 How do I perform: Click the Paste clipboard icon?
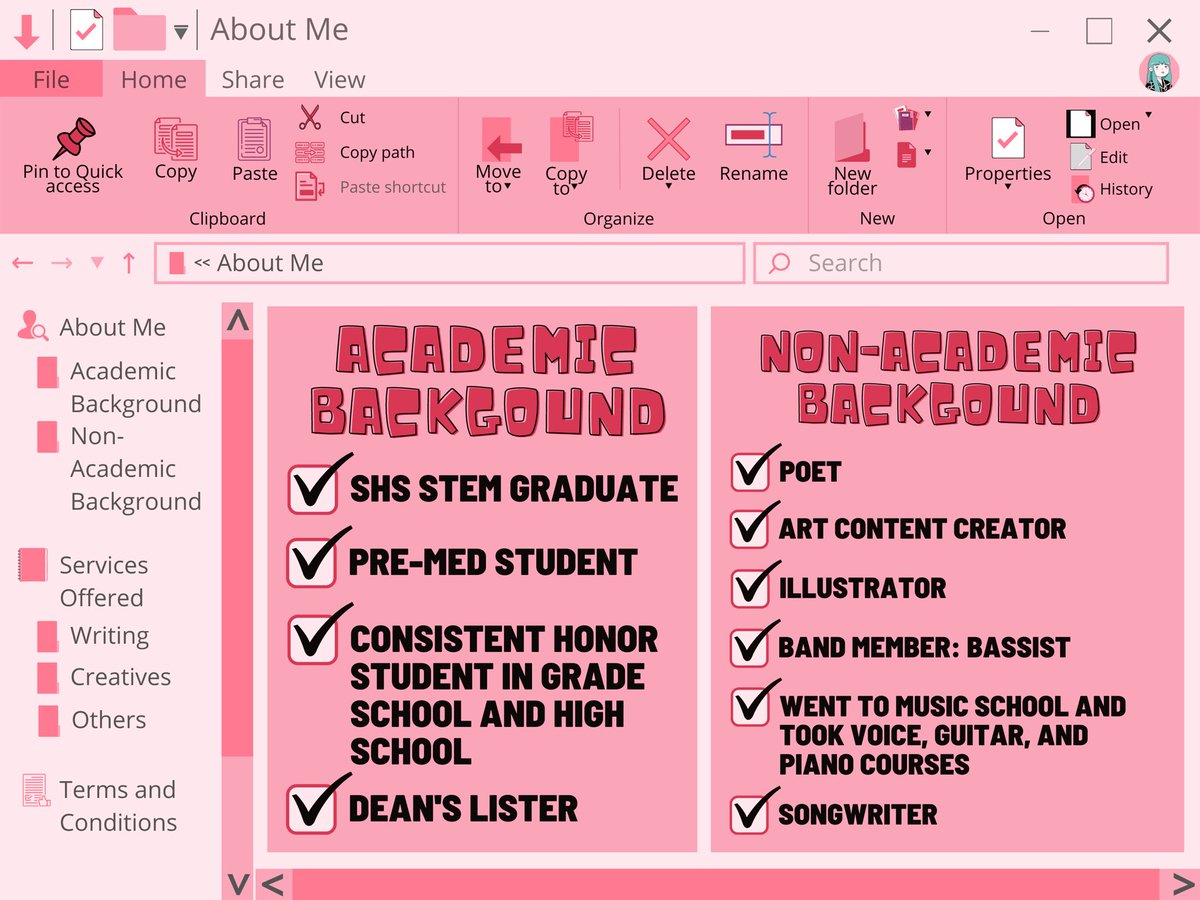pos(254,139)
